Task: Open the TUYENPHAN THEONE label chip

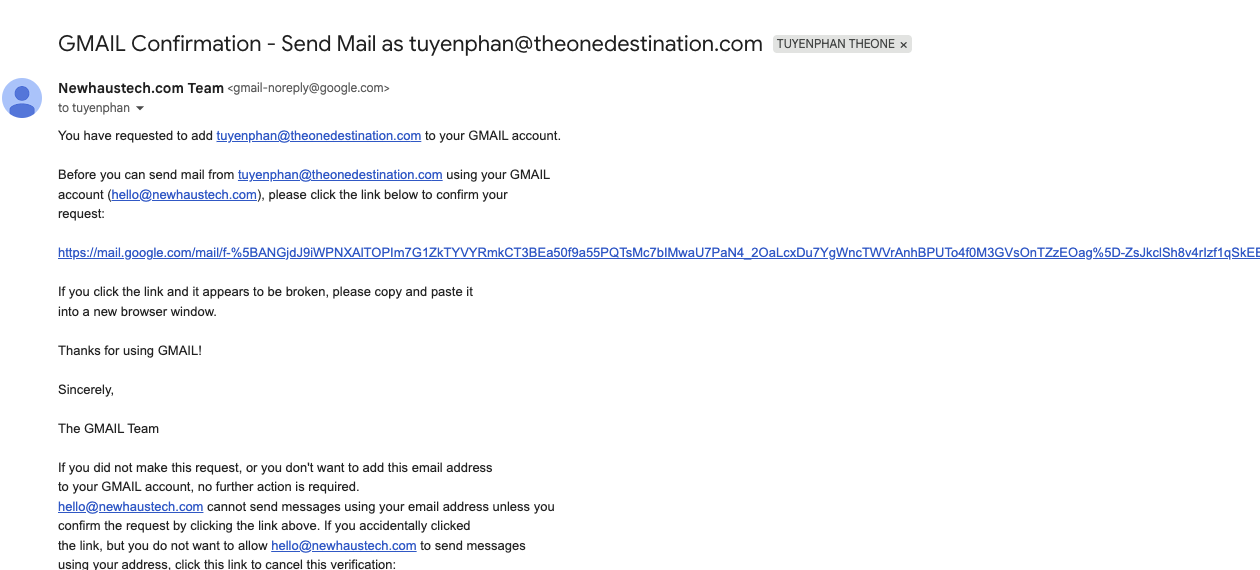Action: click(835, 45)
